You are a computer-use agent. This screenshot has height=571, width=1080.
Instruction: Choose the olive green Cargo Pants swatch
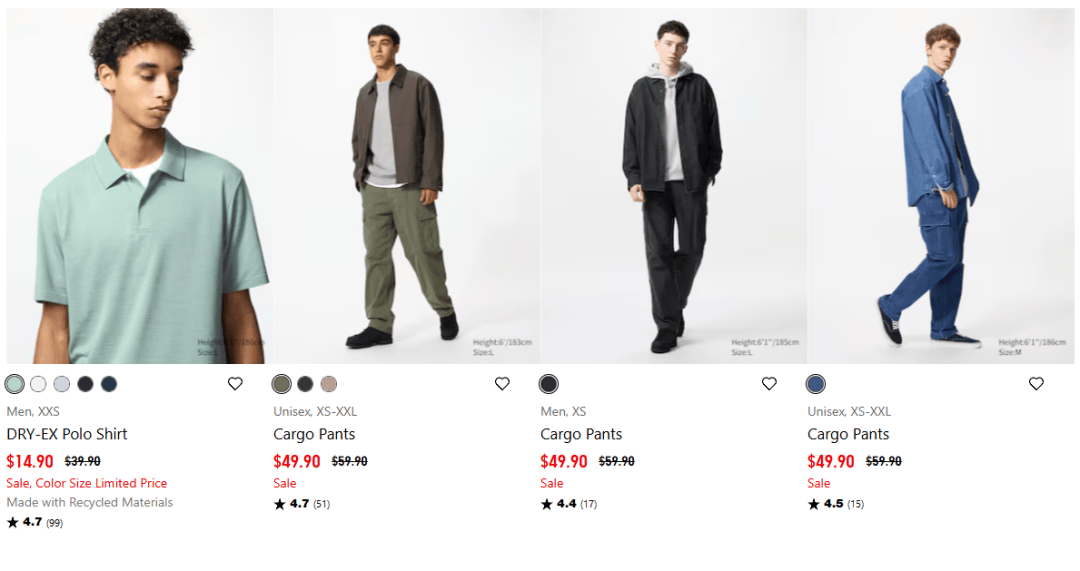[x=281, y=384]
